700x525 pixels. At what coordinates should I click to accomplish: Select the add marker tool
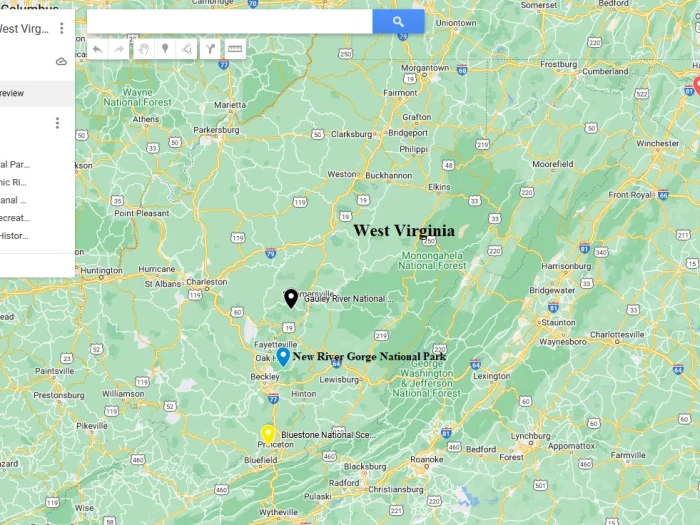click(165, 49)
